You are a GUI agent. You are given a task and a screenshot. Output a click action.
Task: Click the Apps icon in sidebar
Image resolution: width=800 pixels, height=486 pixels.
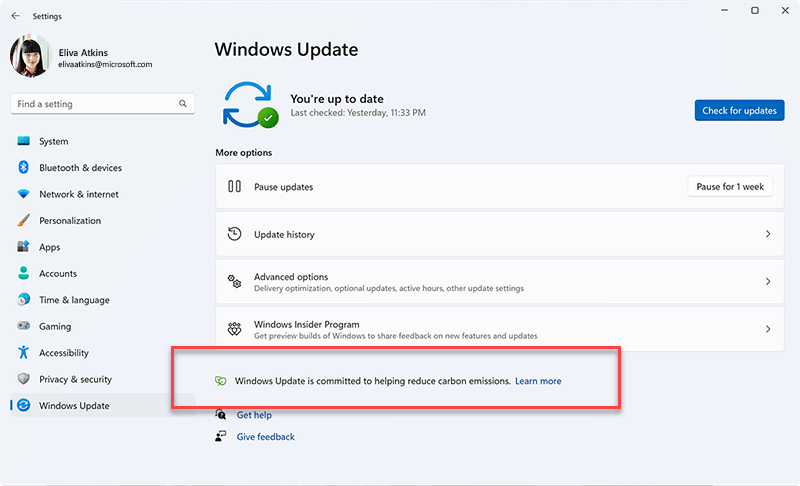tap(23, 247)
